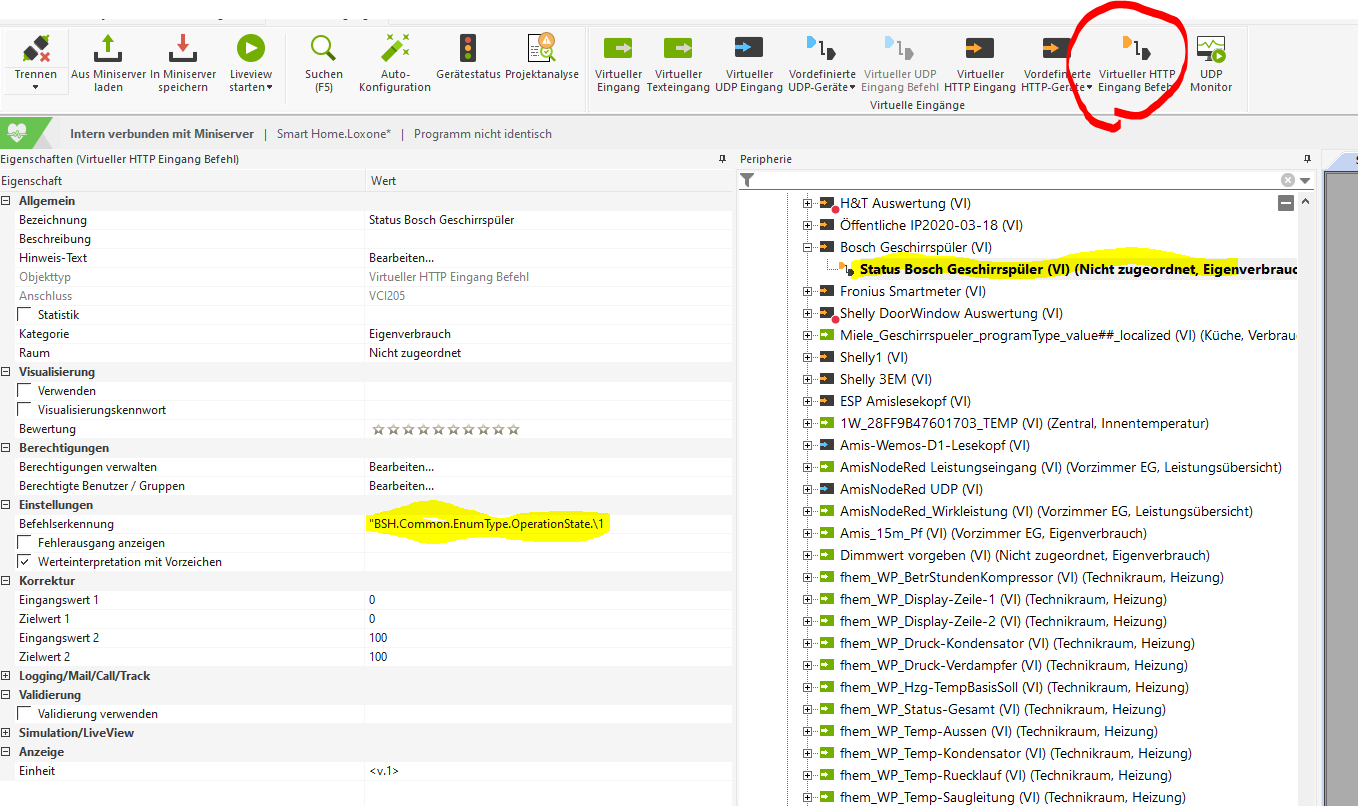The height and width of the screenshot is (806, 1358).
Task: Set rating in Bewertung star row
Action: tap(446, 429)
